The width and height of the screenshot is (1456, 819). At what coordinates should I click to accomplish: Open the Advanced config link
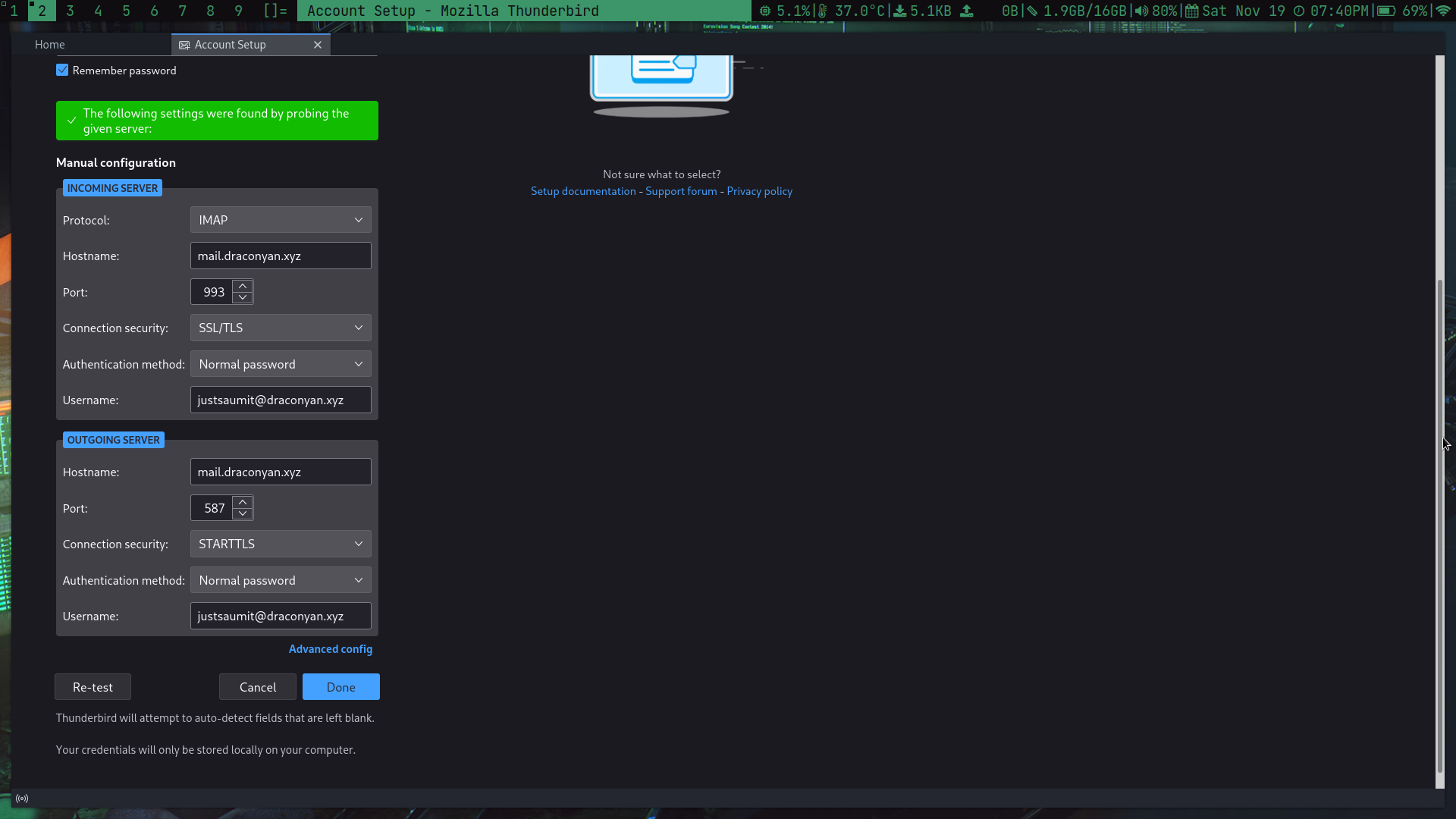(x=331, y=649)
